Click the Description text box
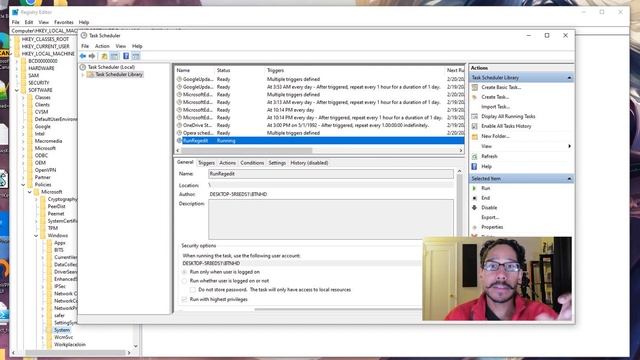The image size is (640, 360). (x=331, y=219)
